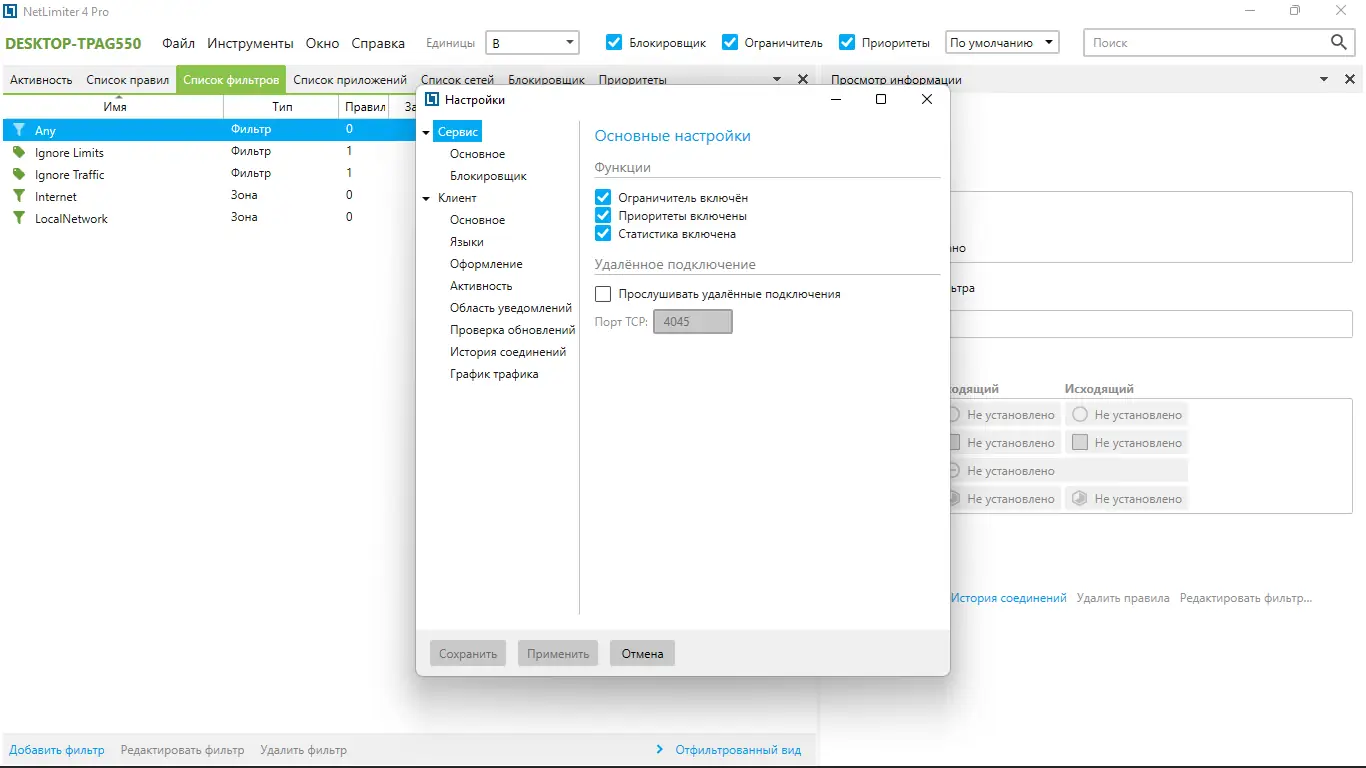Select Основное under Сервис

coord(477,154)
